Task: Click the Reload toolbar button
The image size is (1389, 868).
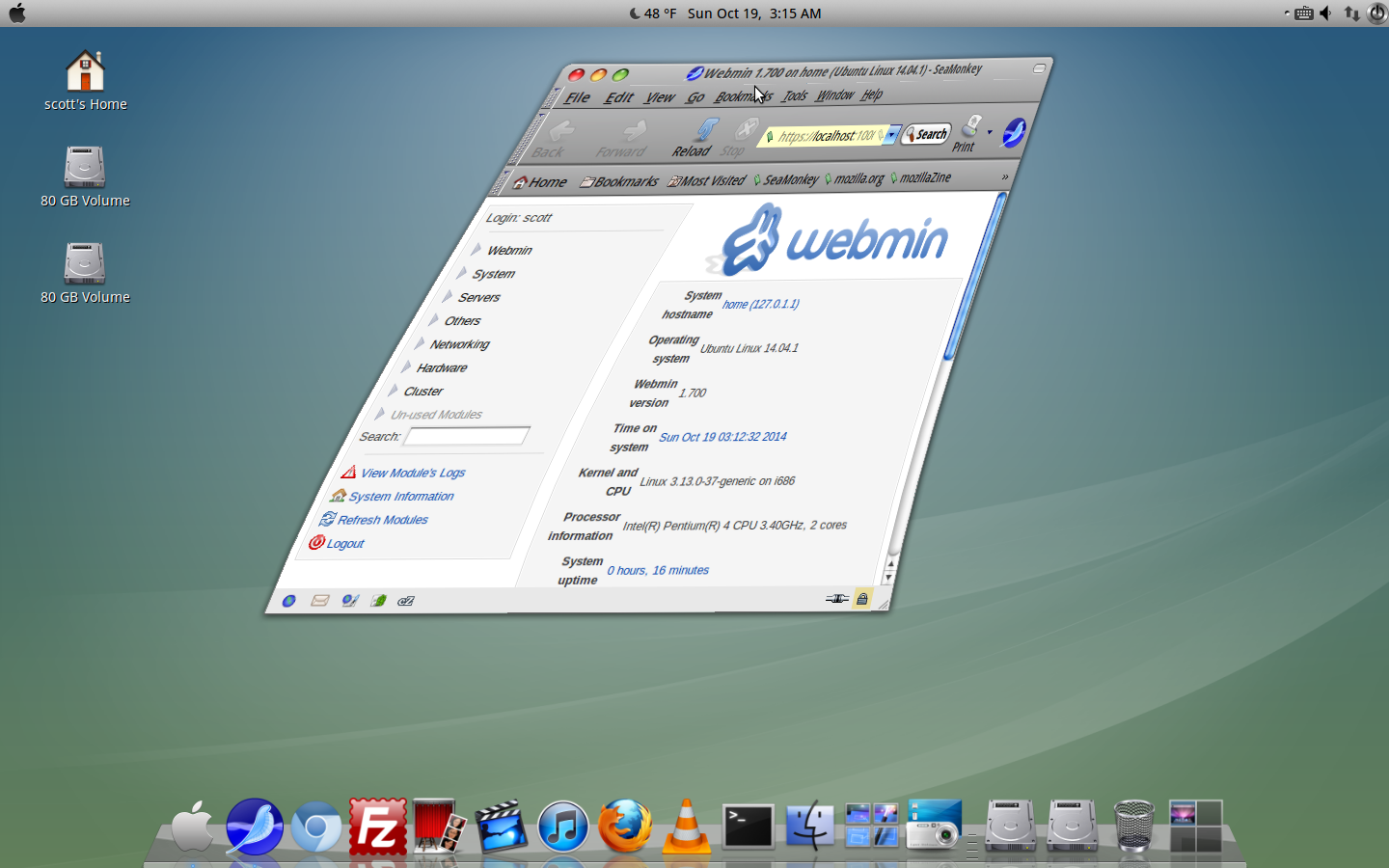Action: point(696,138)
